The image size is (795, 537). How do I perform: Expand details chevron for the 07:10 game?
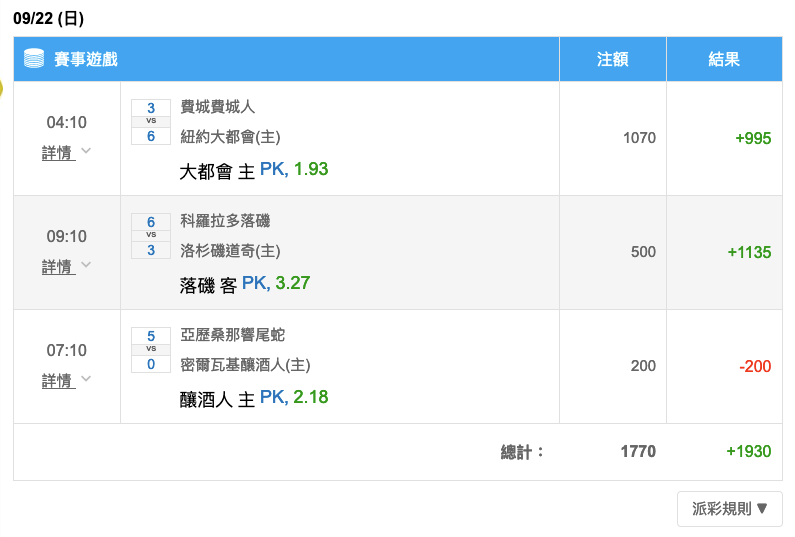[x=86, y=379]
